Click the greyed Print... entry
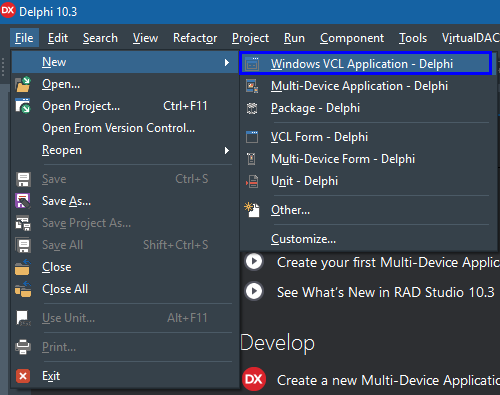This screenshot has width=500, height=395. 125,347
